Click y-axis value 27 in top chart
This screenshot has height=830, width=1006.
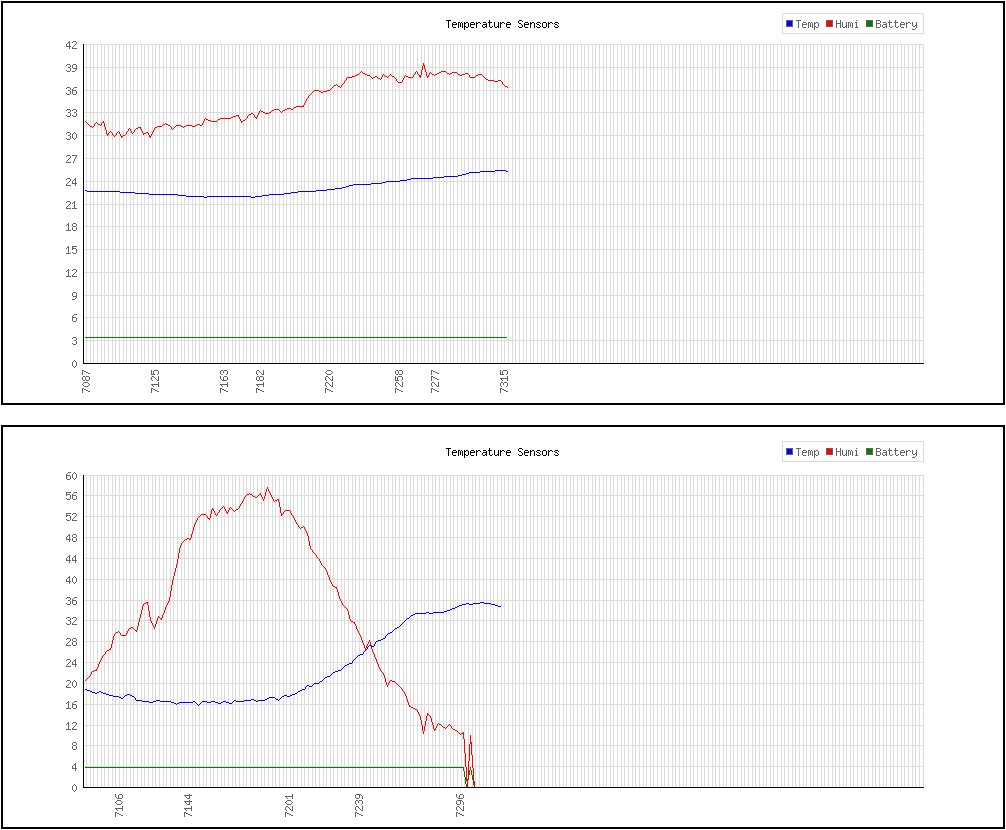point(71,159)
